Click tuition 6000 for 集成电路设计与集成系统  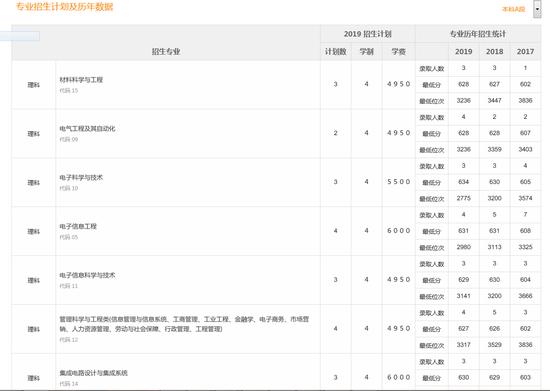tap(398, 377)
